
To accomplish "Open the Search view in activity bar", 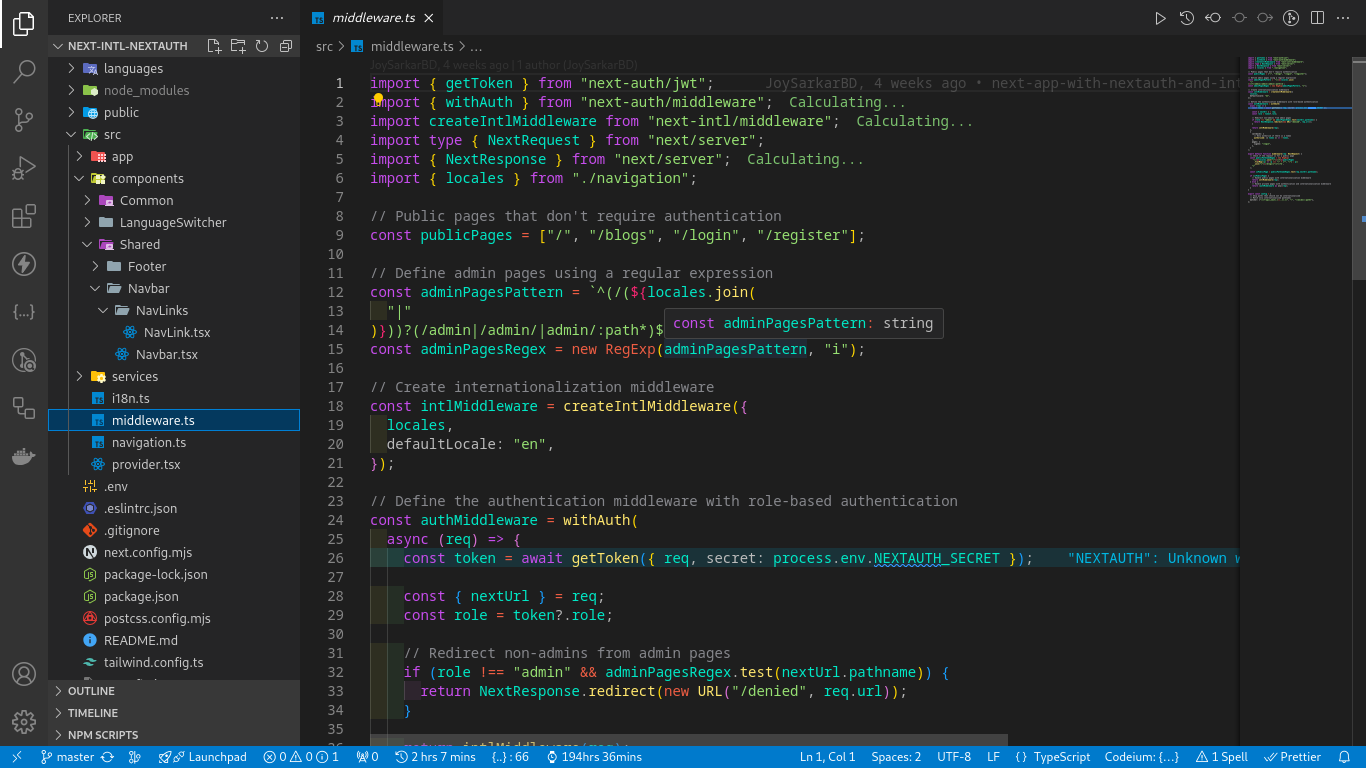I will 24,72.
